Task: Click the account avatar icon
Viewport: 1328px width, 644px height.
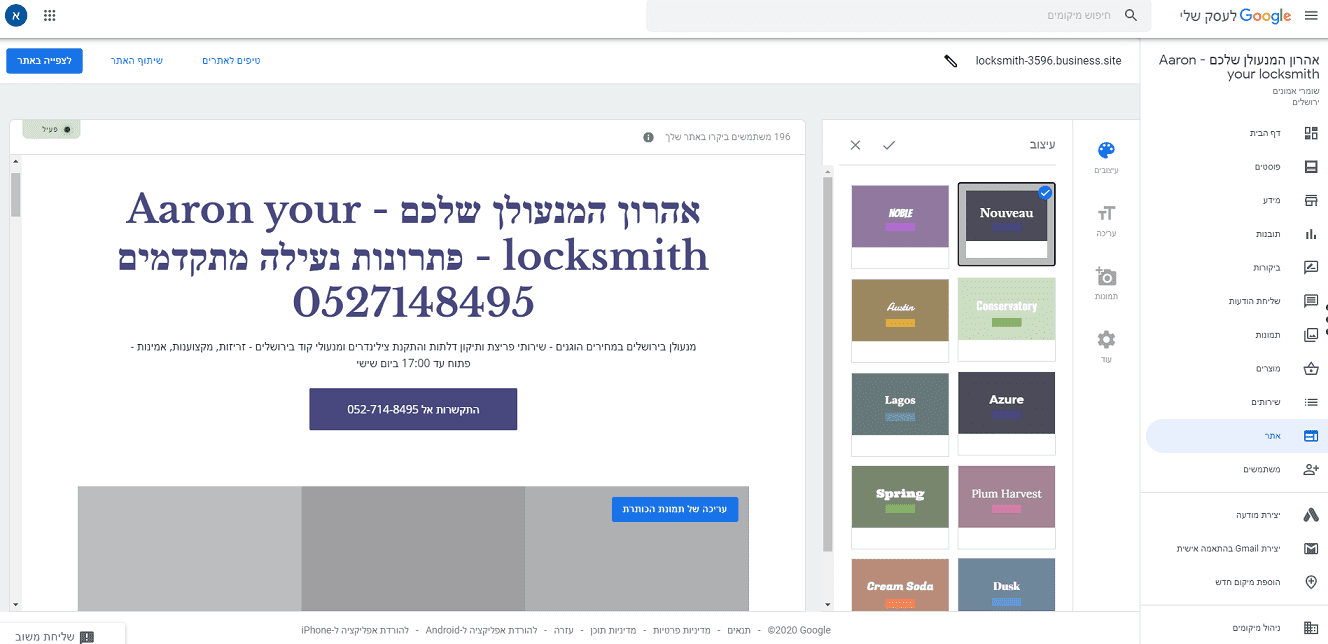Action: point(16,15)
